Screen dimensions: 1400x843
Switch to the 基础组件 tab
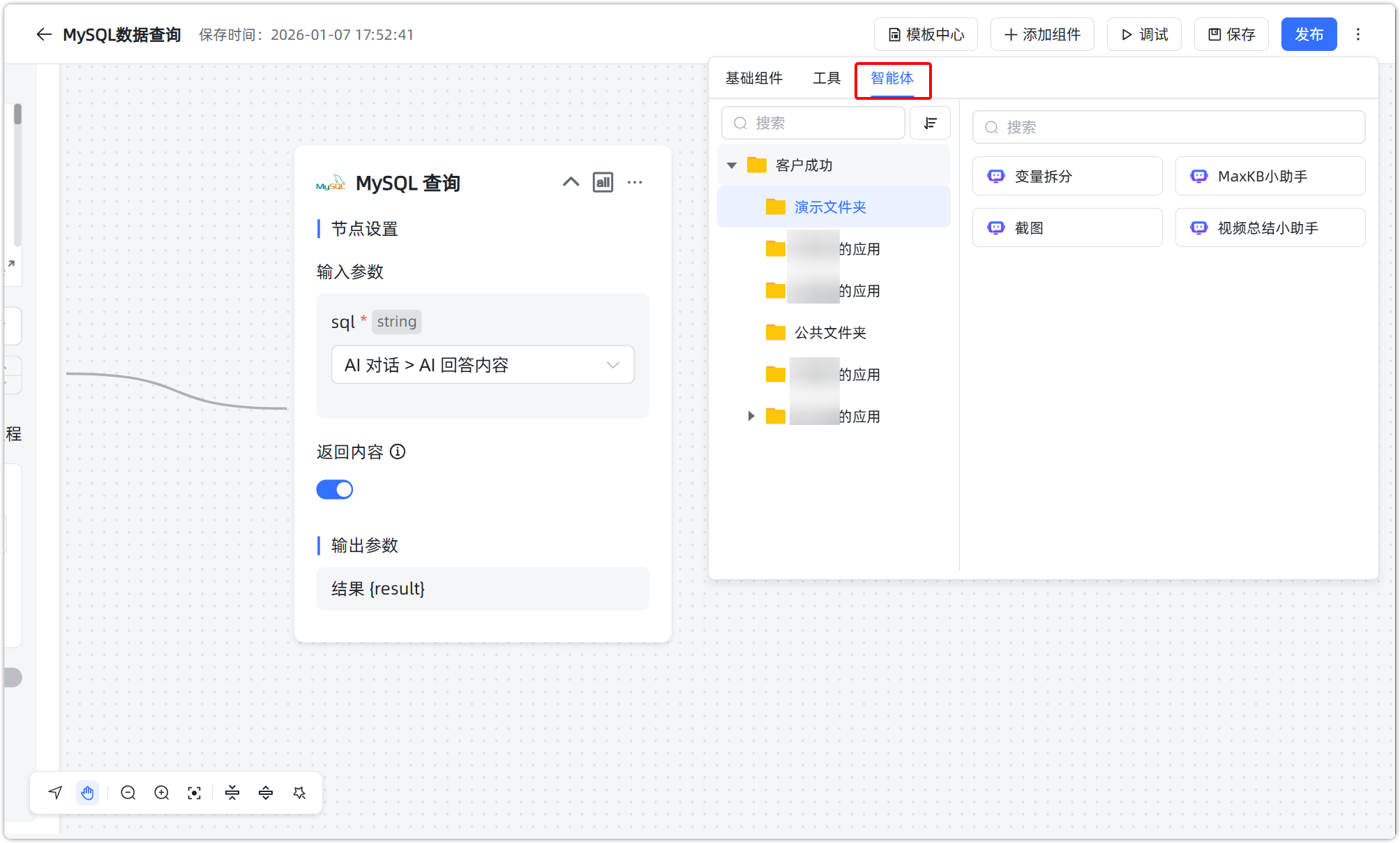pos(754,78)
